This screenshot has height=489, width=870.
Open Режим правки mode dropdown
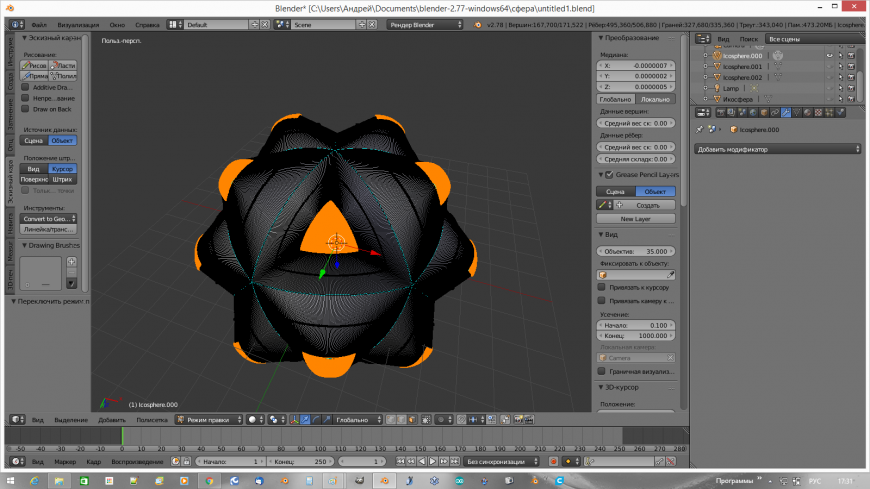tap(209, 420)
